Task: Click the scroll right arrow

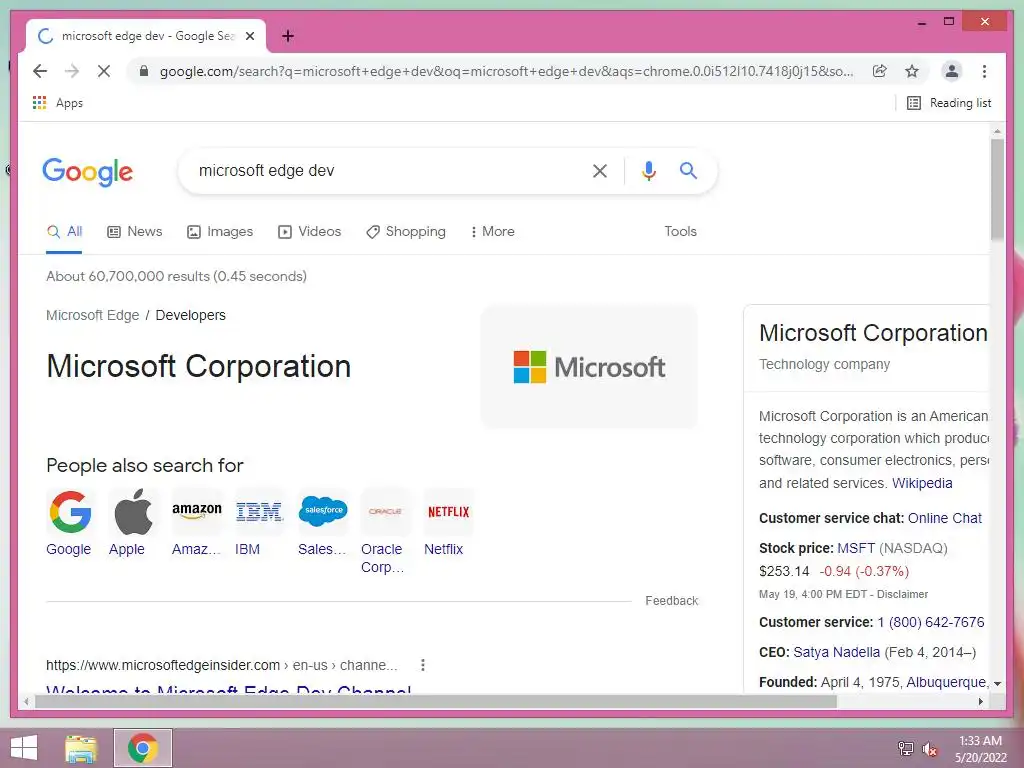Action: (x=980, y=702)
